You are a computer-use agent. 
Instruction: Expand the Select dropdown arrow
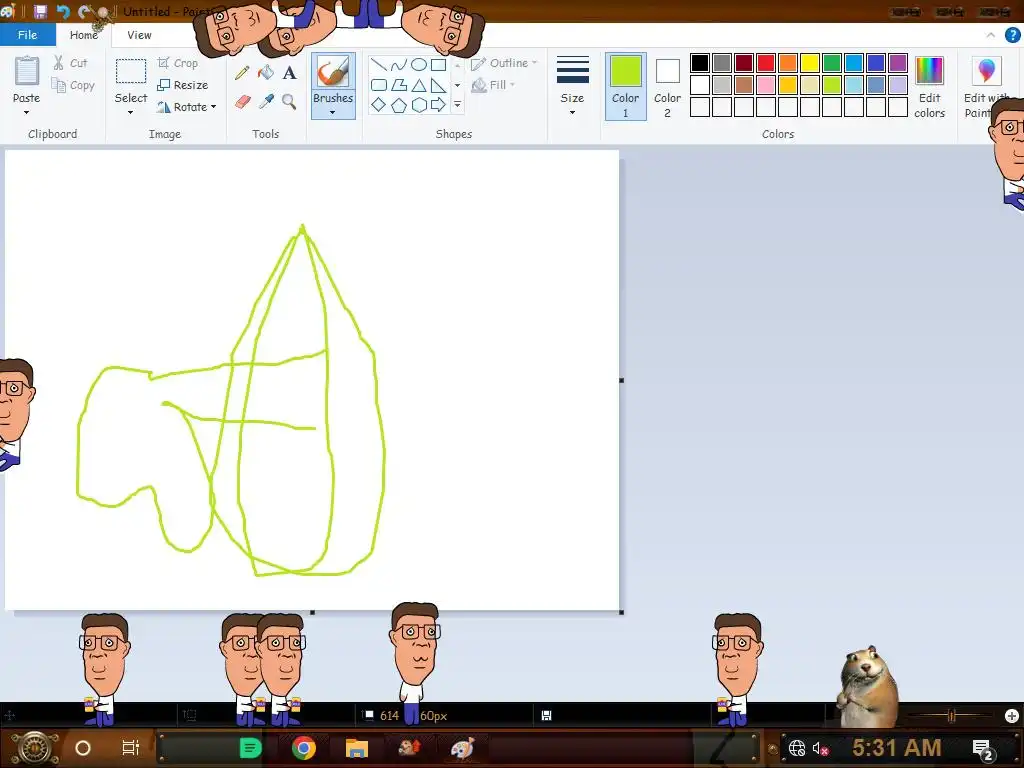131,113
